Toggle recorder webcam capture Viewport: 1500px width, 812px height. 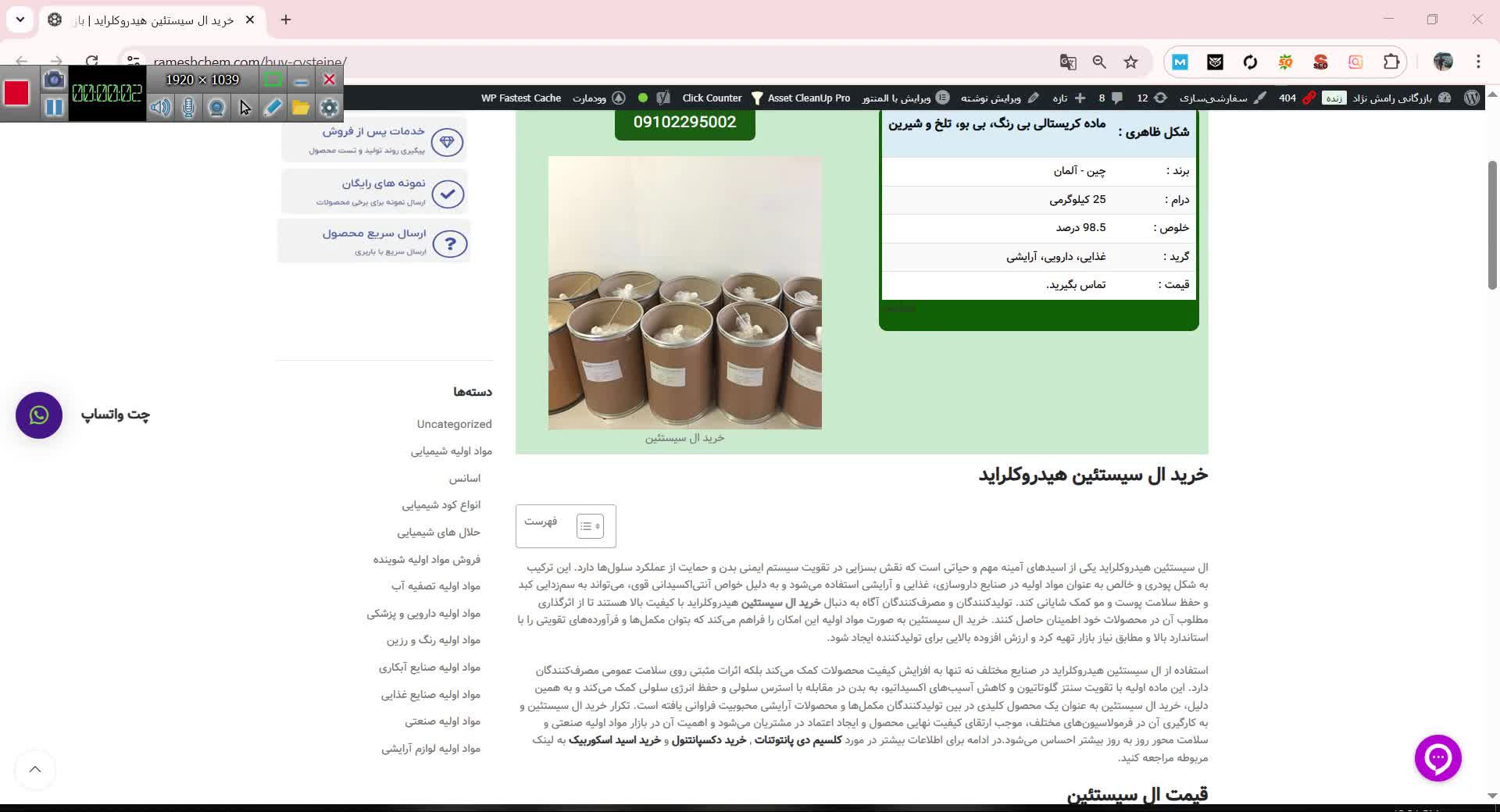pyautogui.click(x=216, y=107)
